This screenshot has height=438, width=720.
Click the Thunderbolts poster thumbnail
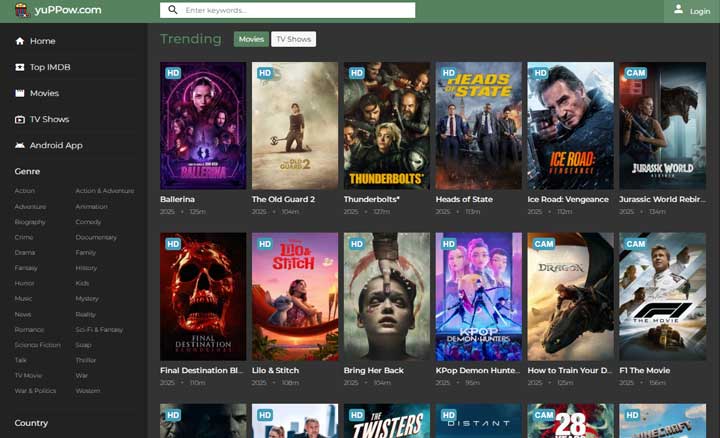[387, 126]
